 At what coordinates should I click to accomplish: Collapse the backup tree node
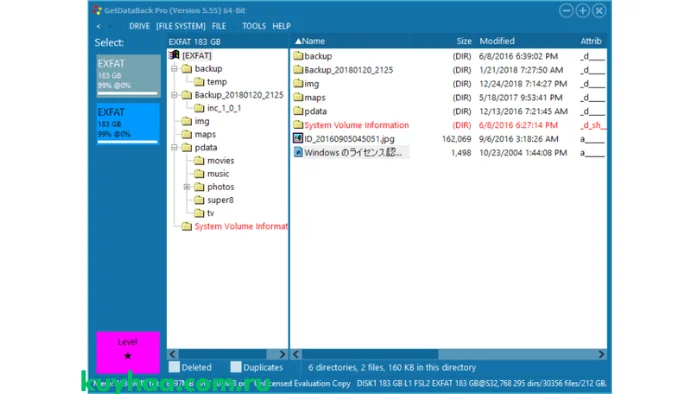[174, 69]
